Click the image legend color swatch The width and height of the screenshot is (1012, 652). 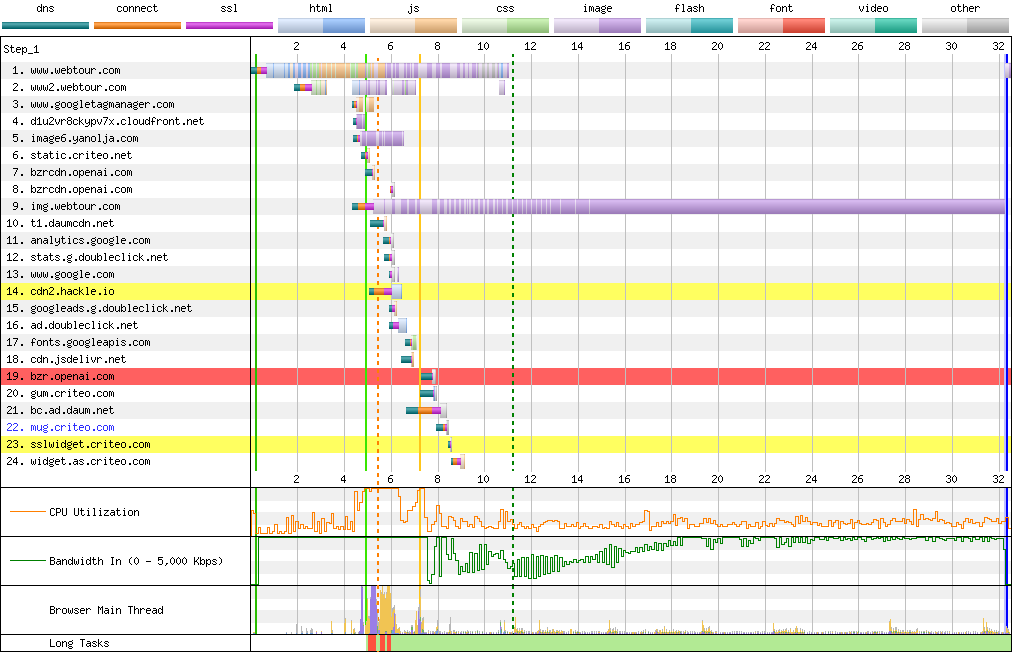[597, 26]
